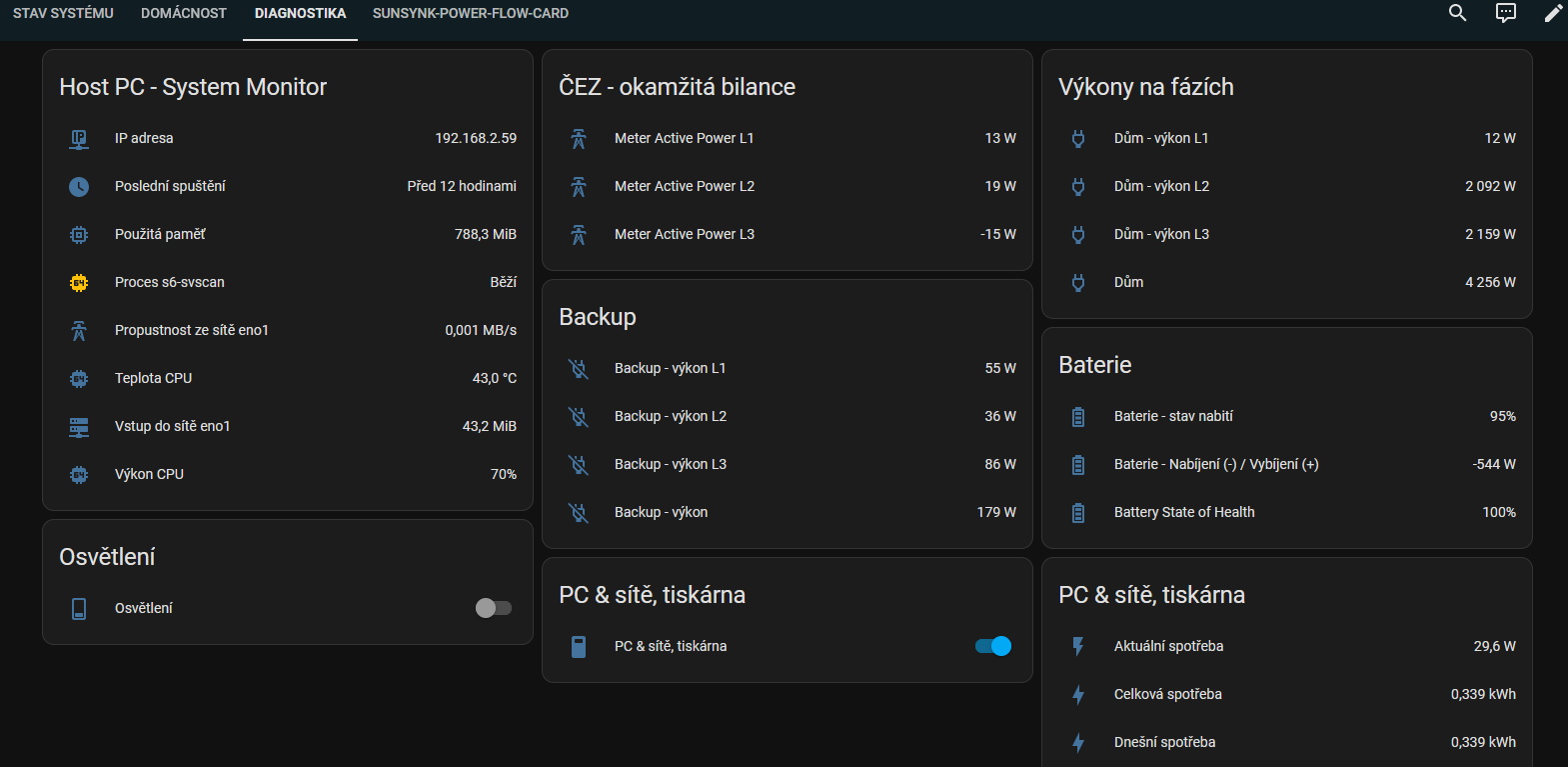
Task: Turn on the Osvětlení switch
Action: pos(493,608)
